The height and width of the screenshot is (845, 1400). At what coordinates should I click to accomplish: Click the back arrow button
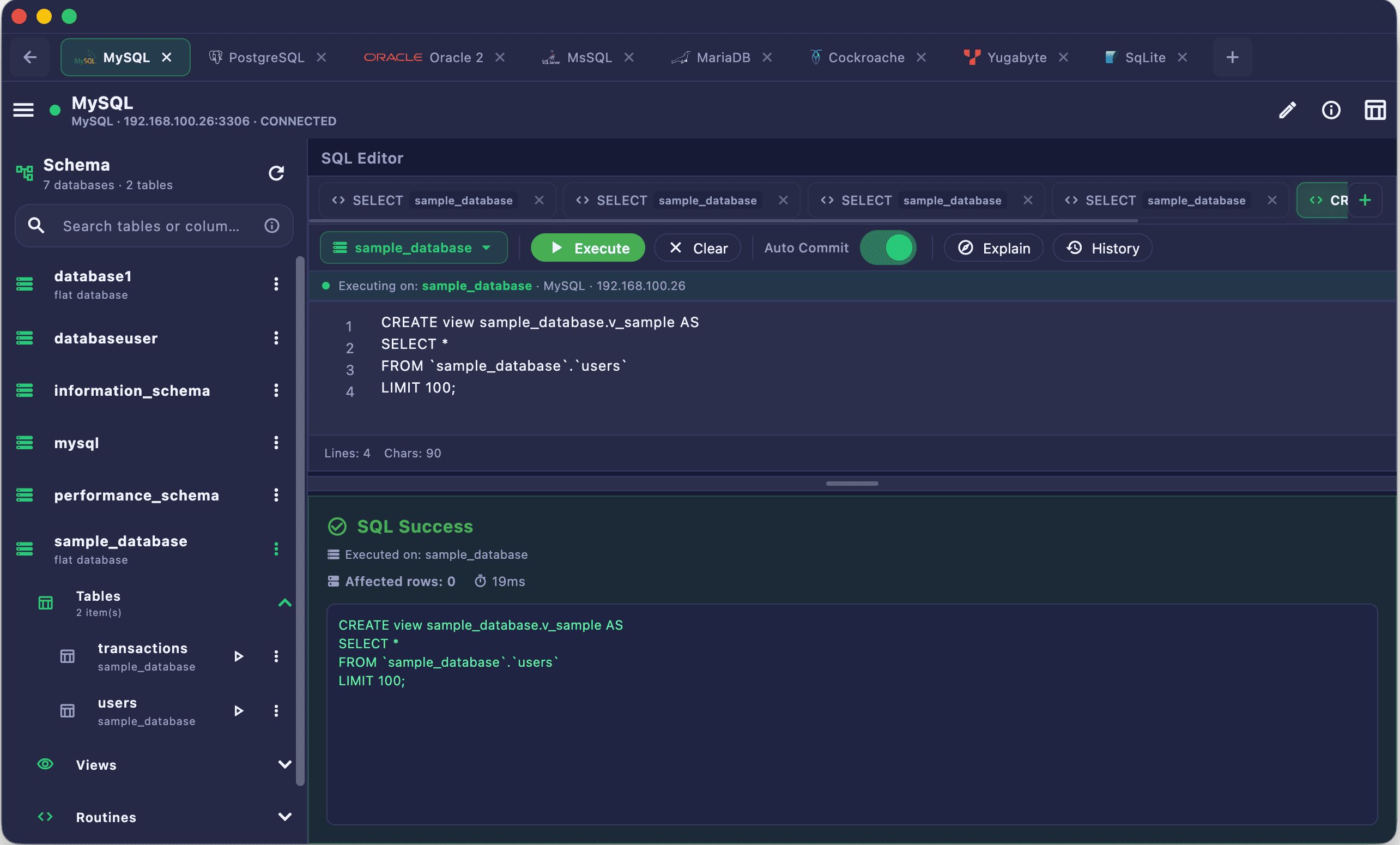click(x=29, y=57)
